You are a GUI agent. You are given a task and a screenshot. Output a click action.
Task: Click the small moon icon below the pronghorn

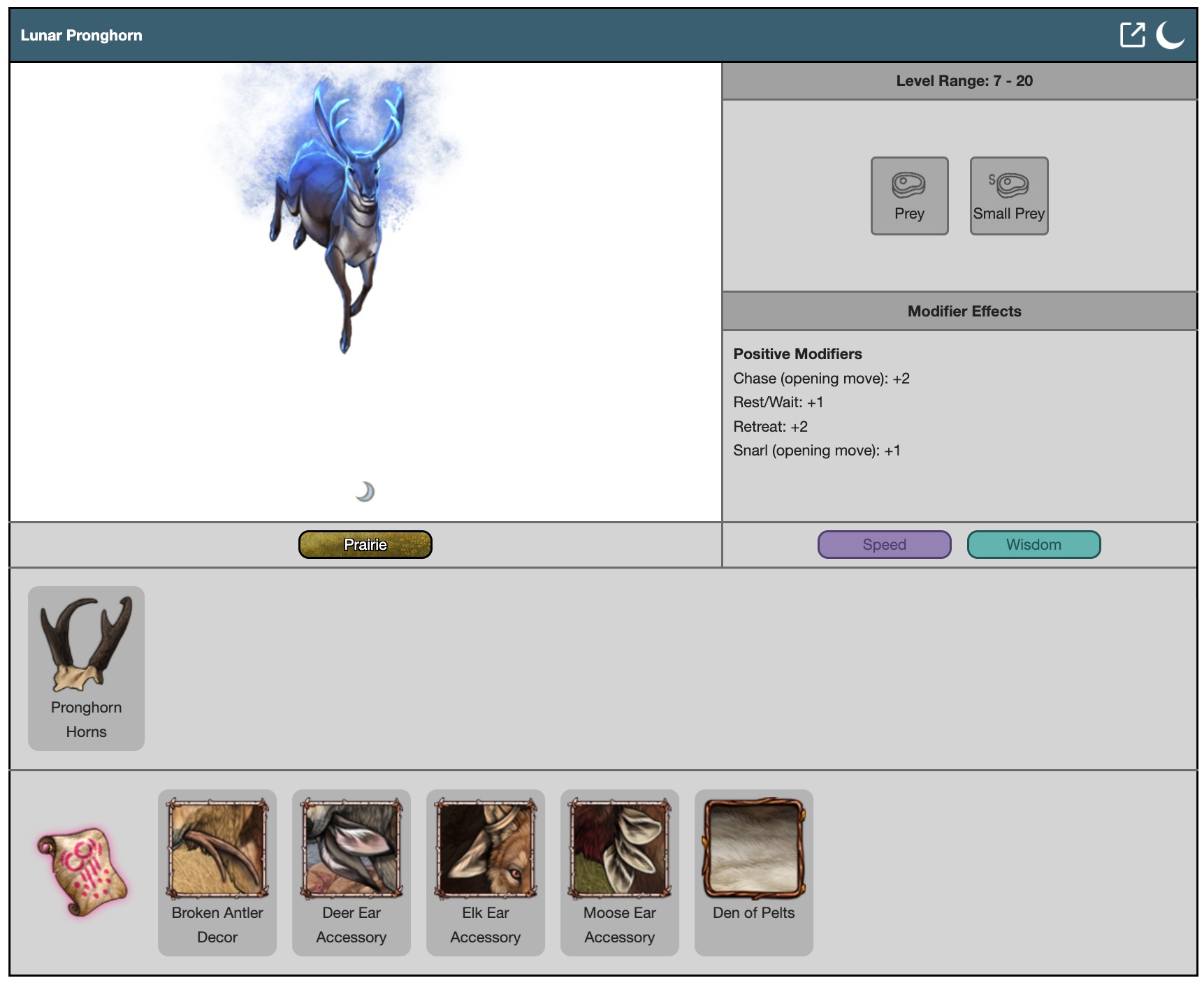click(x=365, y=492)
